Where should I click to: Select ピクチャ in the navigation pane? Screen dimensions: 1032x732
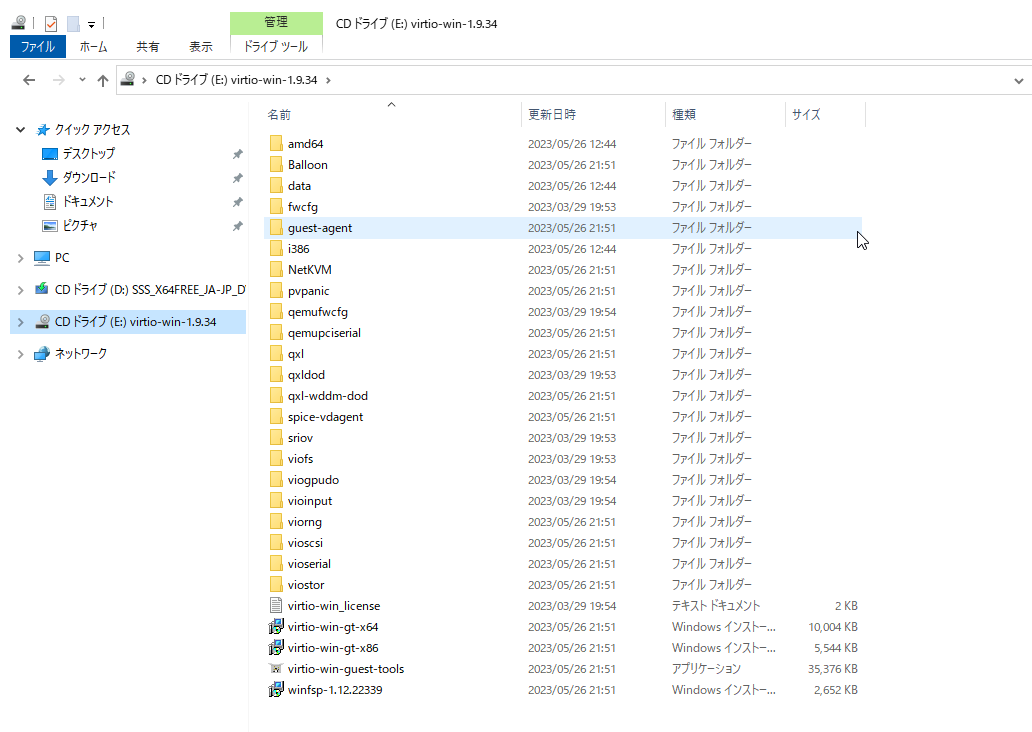(x=80, y=226)
